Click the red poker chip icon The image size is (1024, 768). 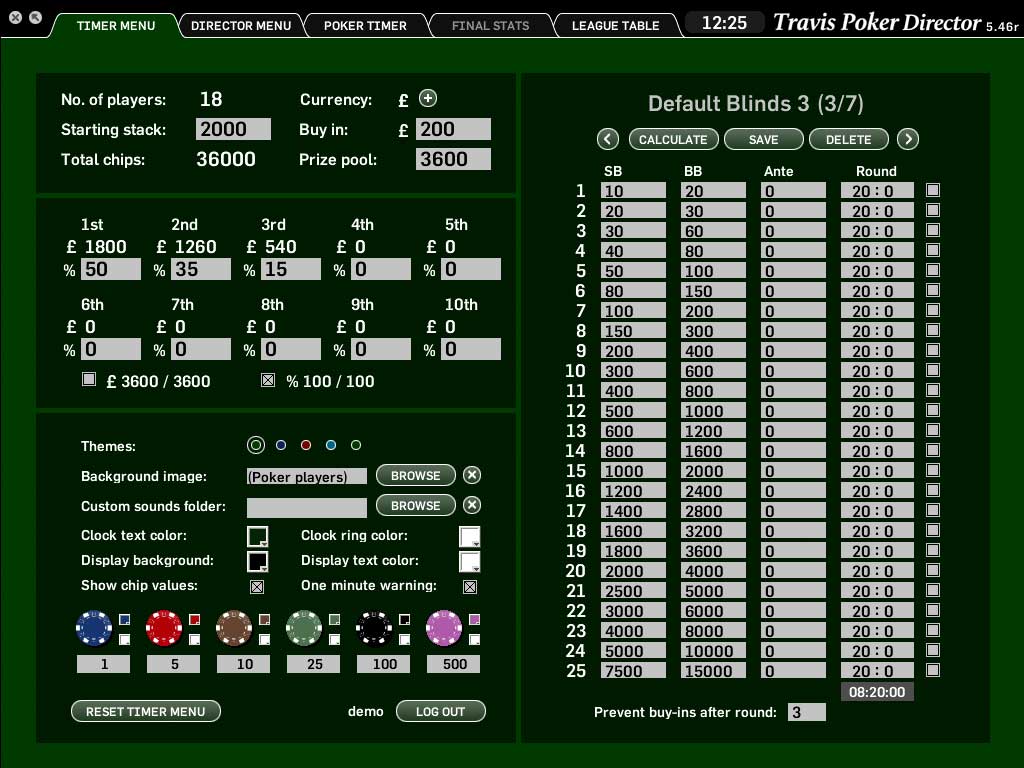click(x=164, y=628)
